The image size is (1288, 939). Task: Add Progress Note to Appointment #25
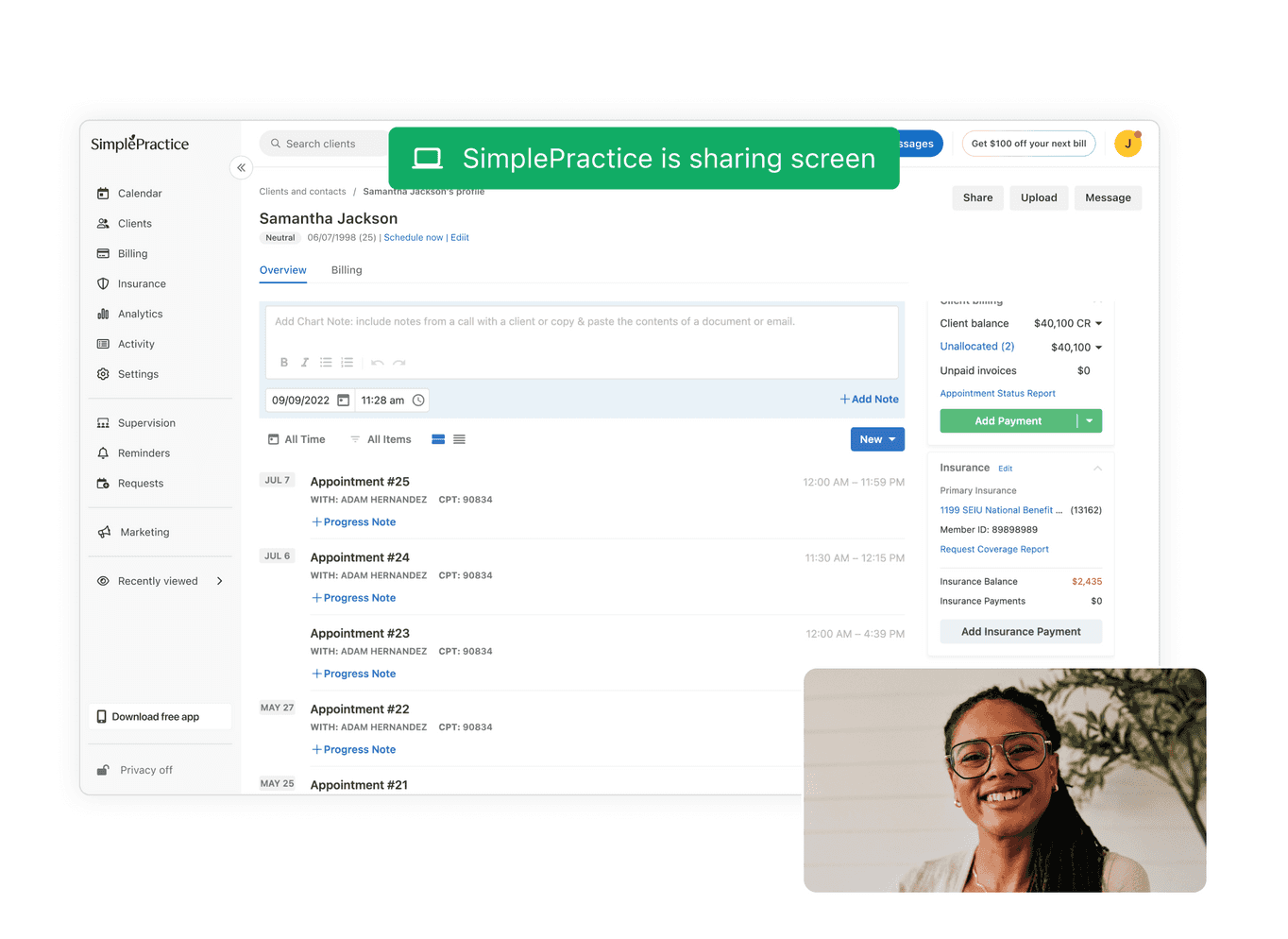pos(353,522)
